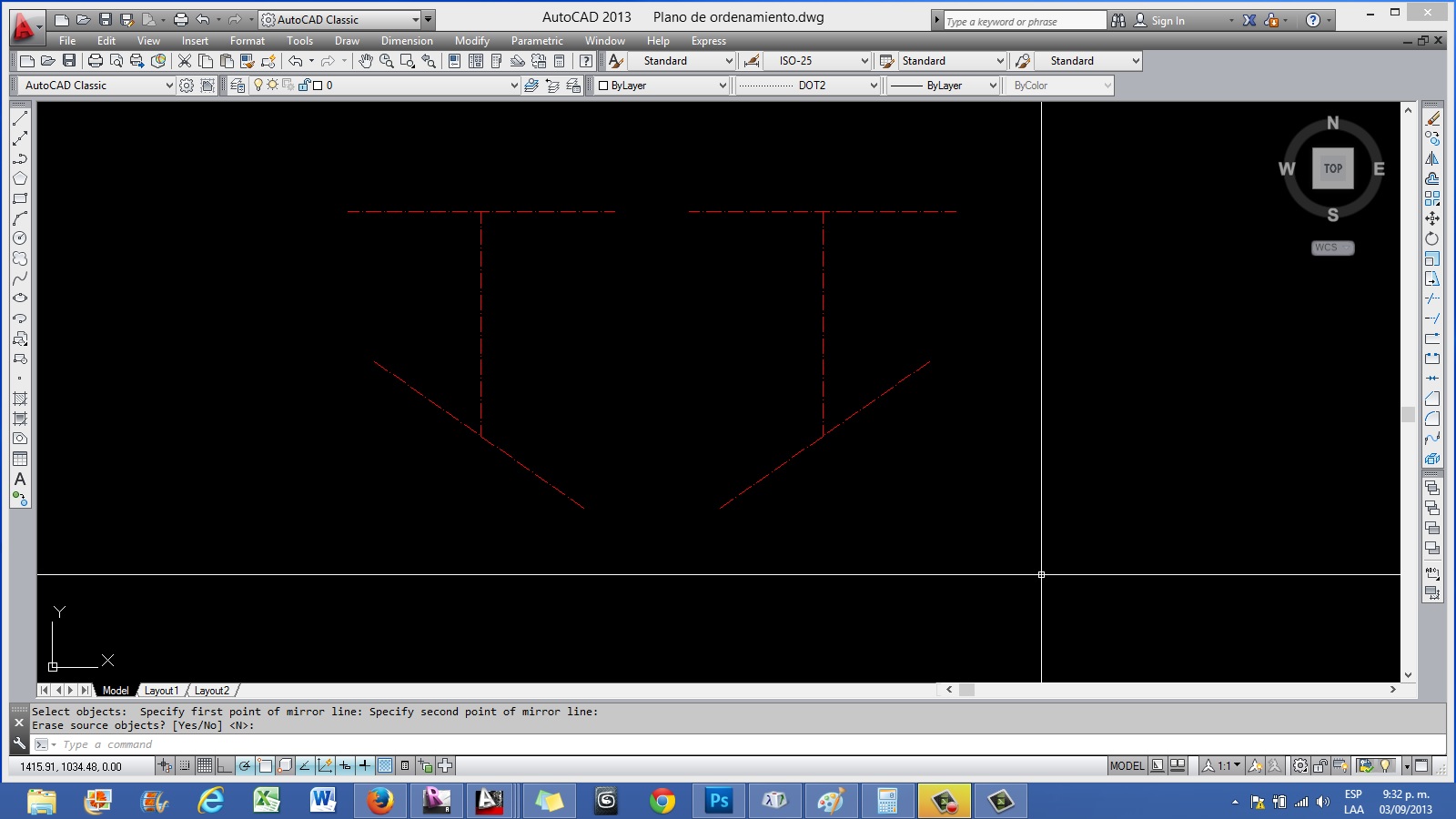Click the ByColor swatch control

click(1058, 85)
